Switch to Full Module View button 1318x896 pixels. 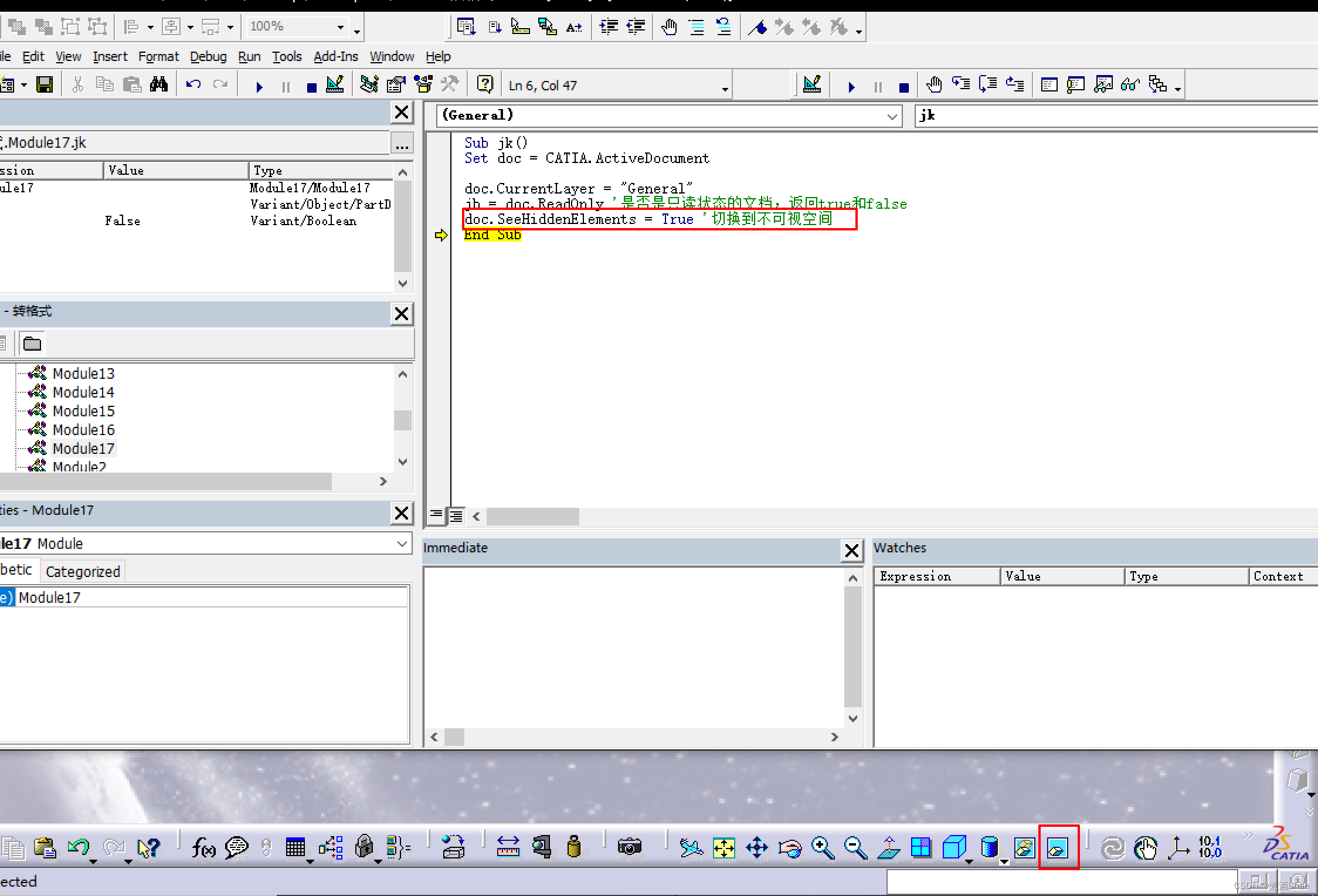456,516
